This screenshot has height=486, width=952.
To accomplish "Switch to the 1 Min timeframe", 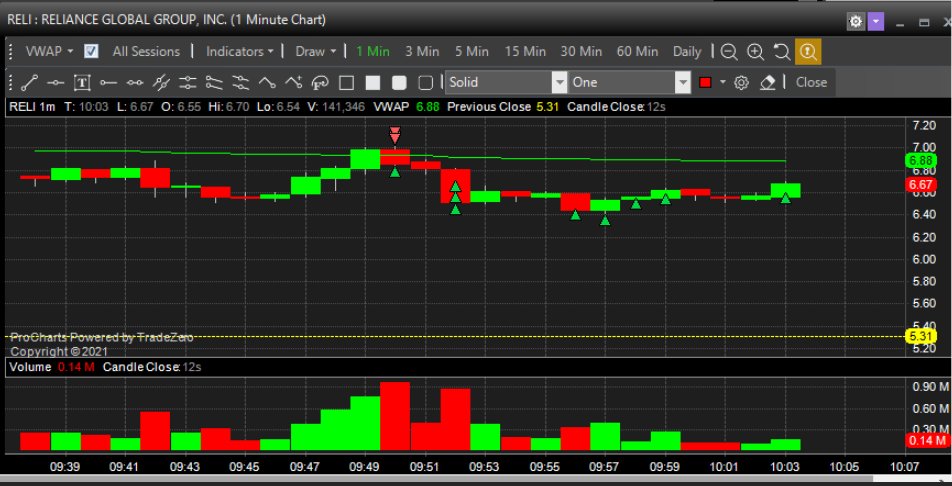I will point(373,52).
